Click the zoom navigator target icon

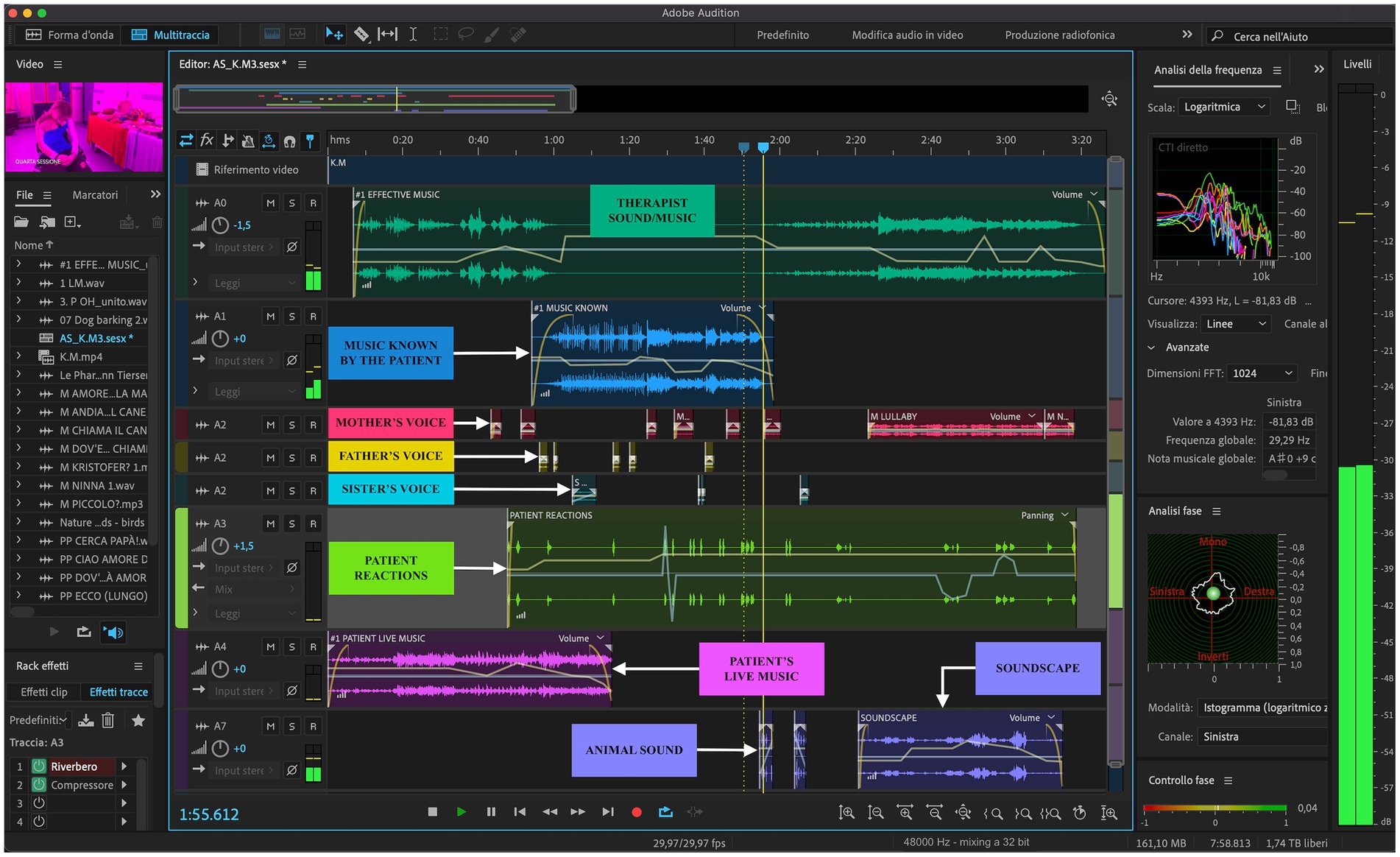[1109, 99]
